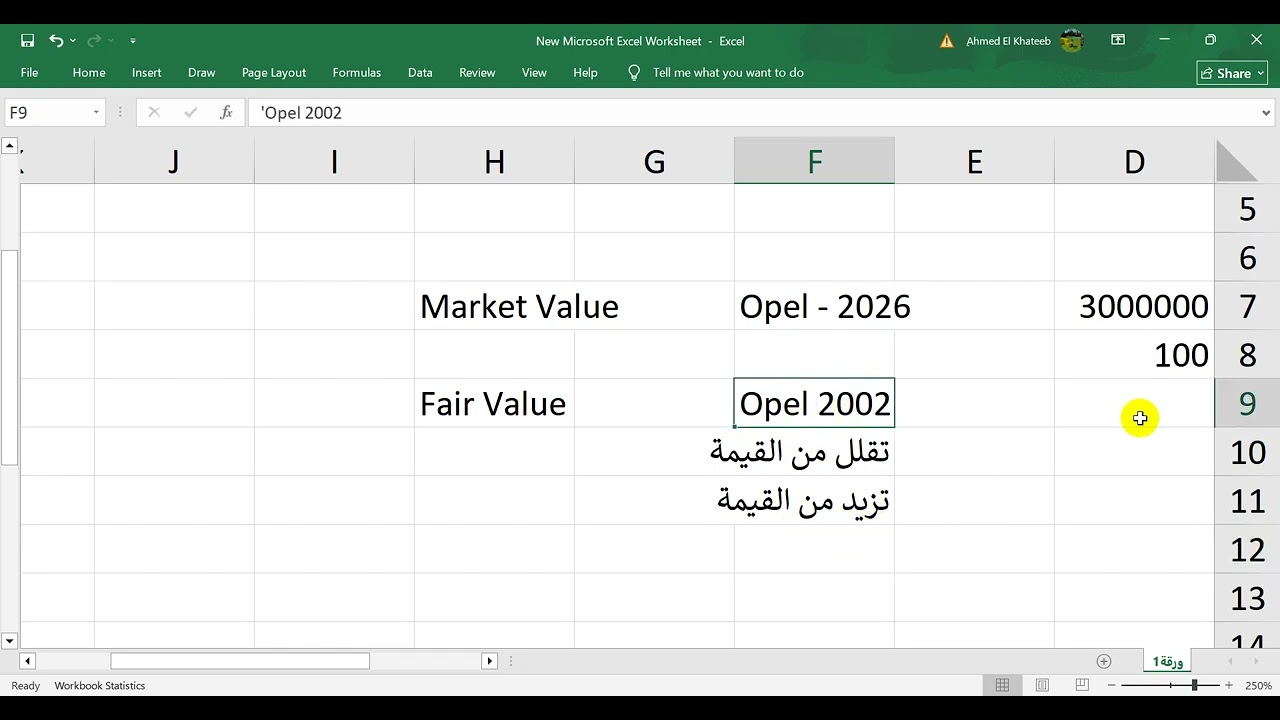Open the View tab
Viewport: 1280px width, 720px height.
pyautogui.click(x=534, y=73)
